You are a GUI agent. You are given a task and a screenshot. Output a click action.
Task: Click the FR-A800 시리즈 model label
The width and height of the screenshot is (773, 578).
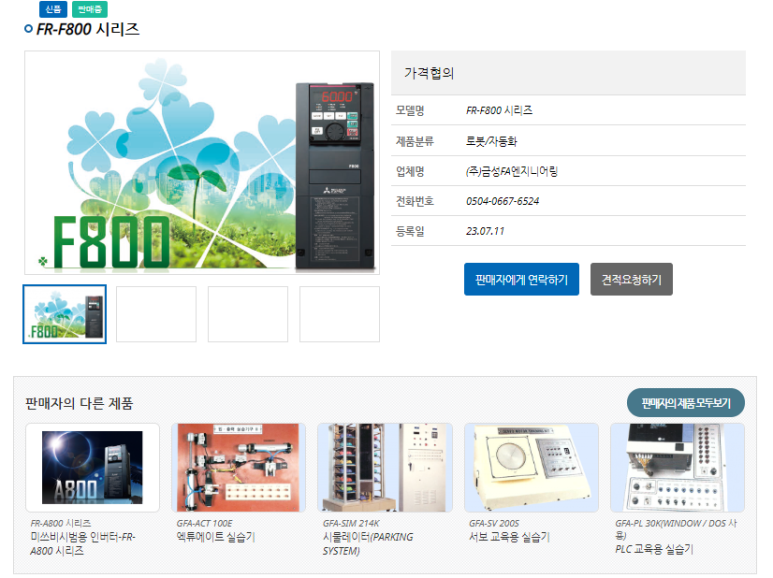[61, 523]
